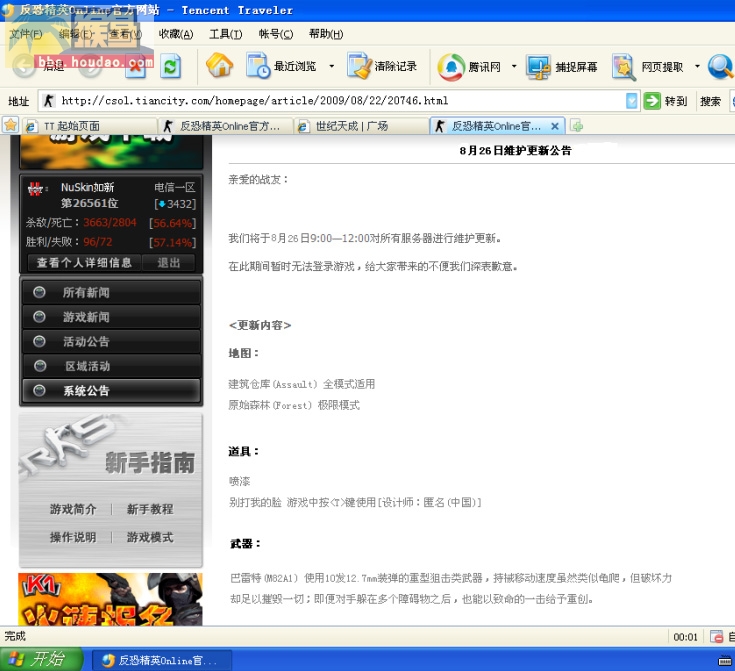Screen dimensions: 735x671
Task: Open the 新手教程 guide link
Action: pos(150,509)
